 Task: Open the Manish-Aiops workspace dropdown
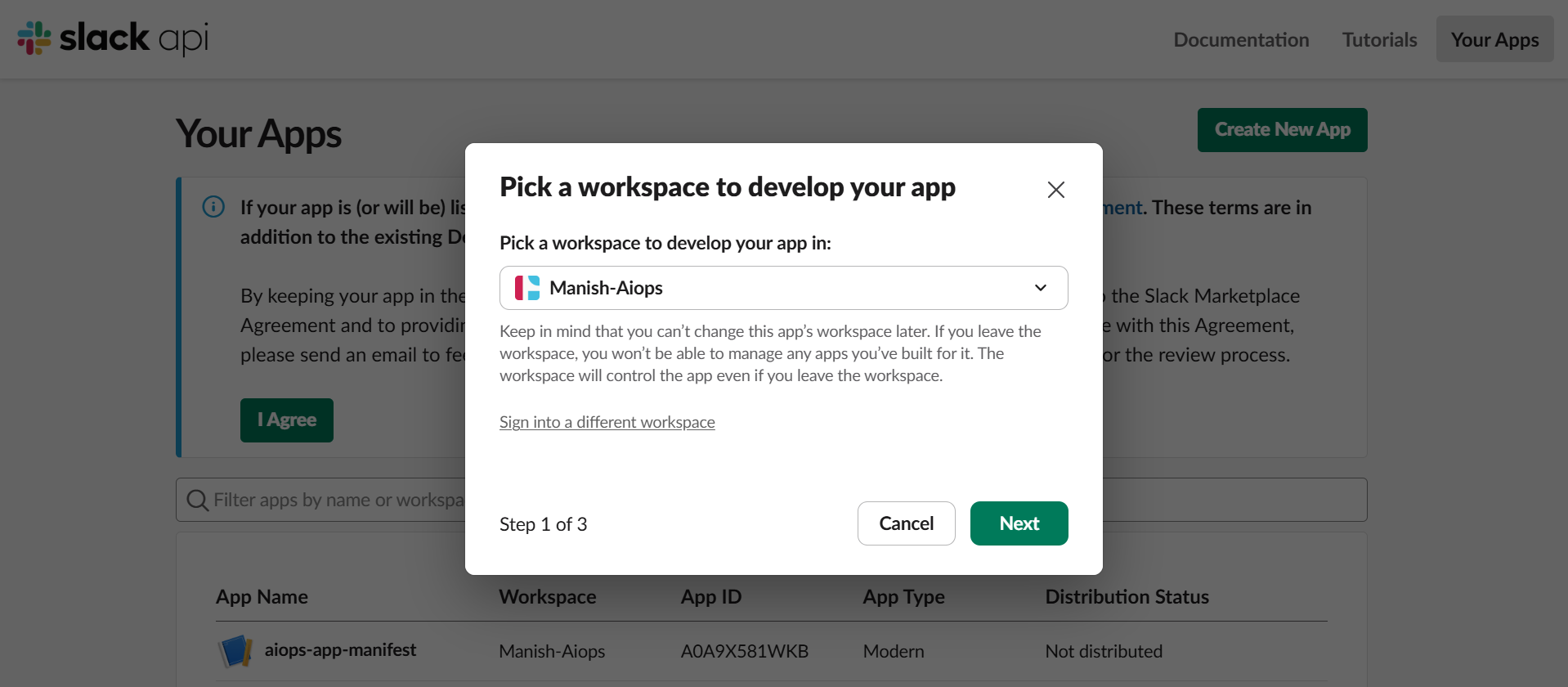tap(783, 288)
